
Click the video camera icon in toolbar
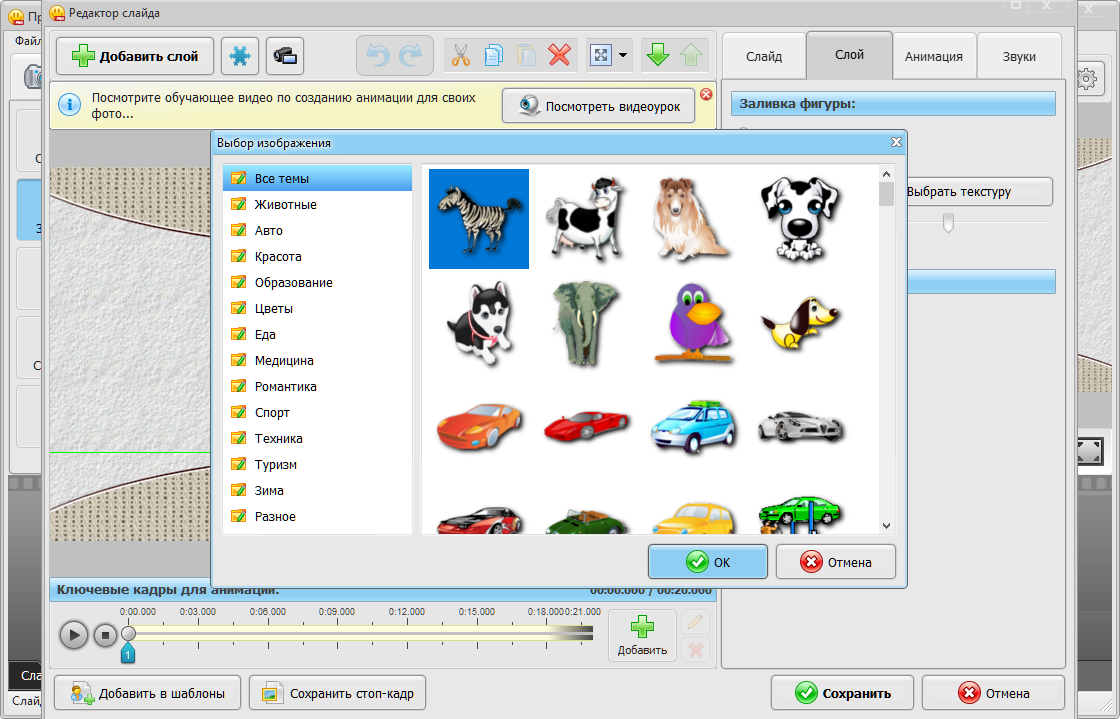[x=285, y=56]
